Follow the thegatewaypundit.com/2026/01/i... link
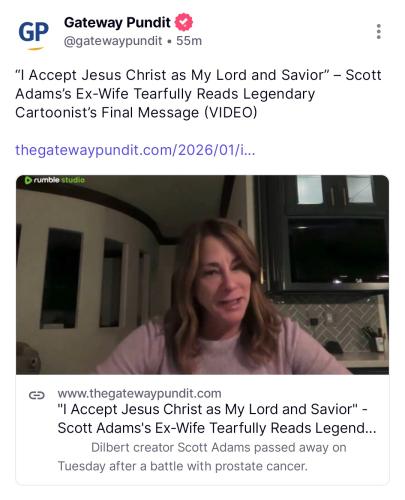 coord(135,150)
